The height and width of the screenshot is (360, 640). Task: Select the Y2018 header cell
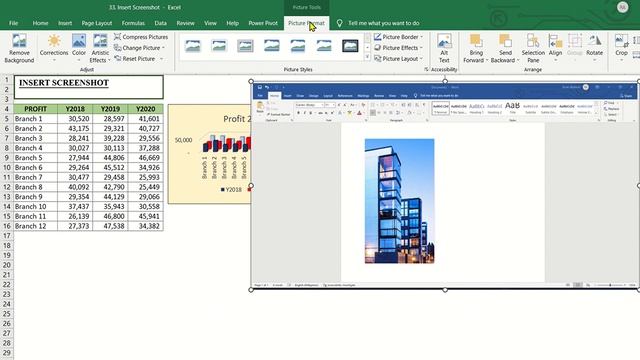coord(75,109)
